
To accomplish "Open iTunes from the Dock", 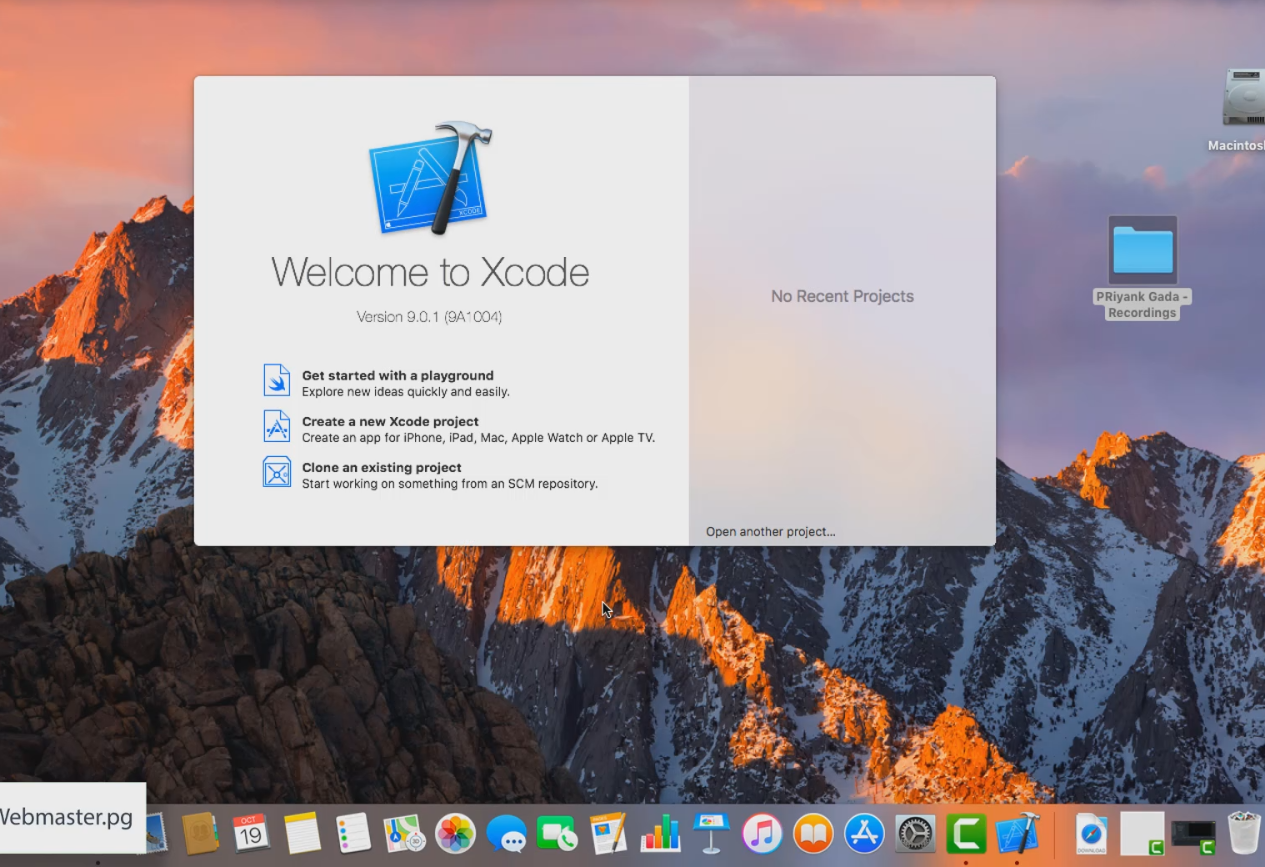I will pos(762,833).
